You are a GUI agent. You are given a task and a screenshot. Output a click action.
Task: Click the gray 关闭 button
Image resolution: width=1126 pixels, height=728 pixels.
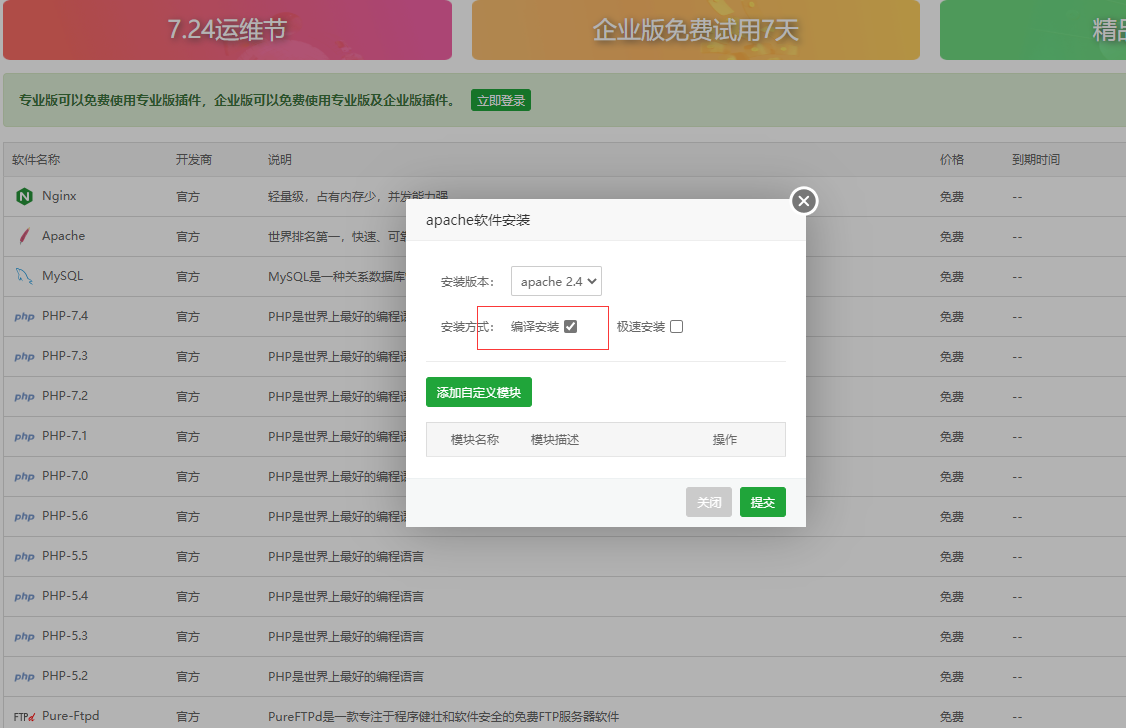[709, 502]
